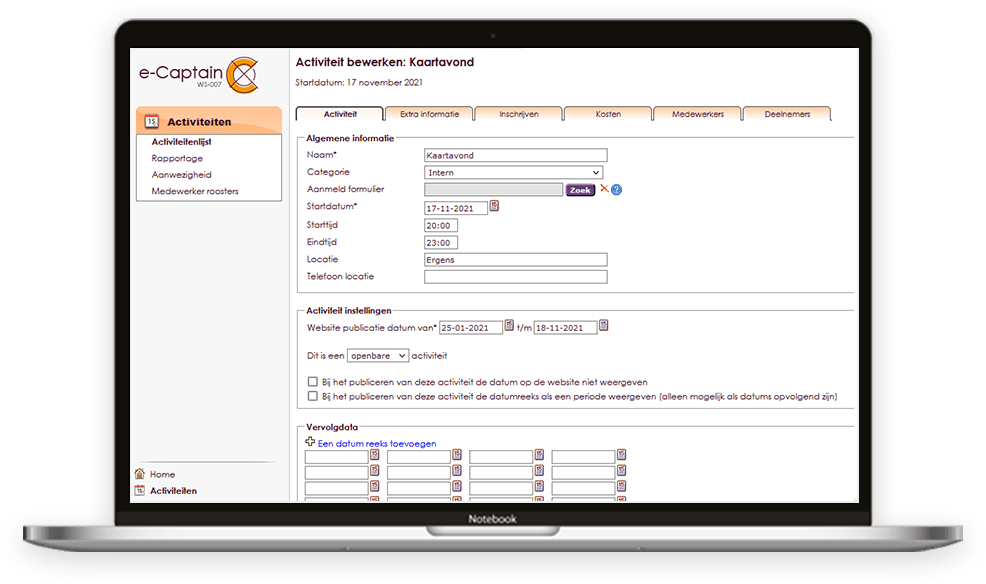The height and width of the screenshot is (584, 986).
Task: Click Activiteiten calendar icon in bottom sidebar
Action: [140, 490]
